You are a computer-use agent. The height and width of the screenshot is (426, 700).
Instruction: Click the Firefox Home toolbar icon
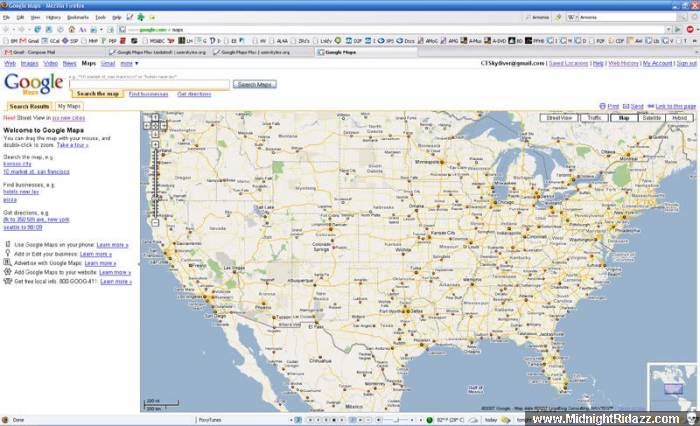(x=71, y=29)
